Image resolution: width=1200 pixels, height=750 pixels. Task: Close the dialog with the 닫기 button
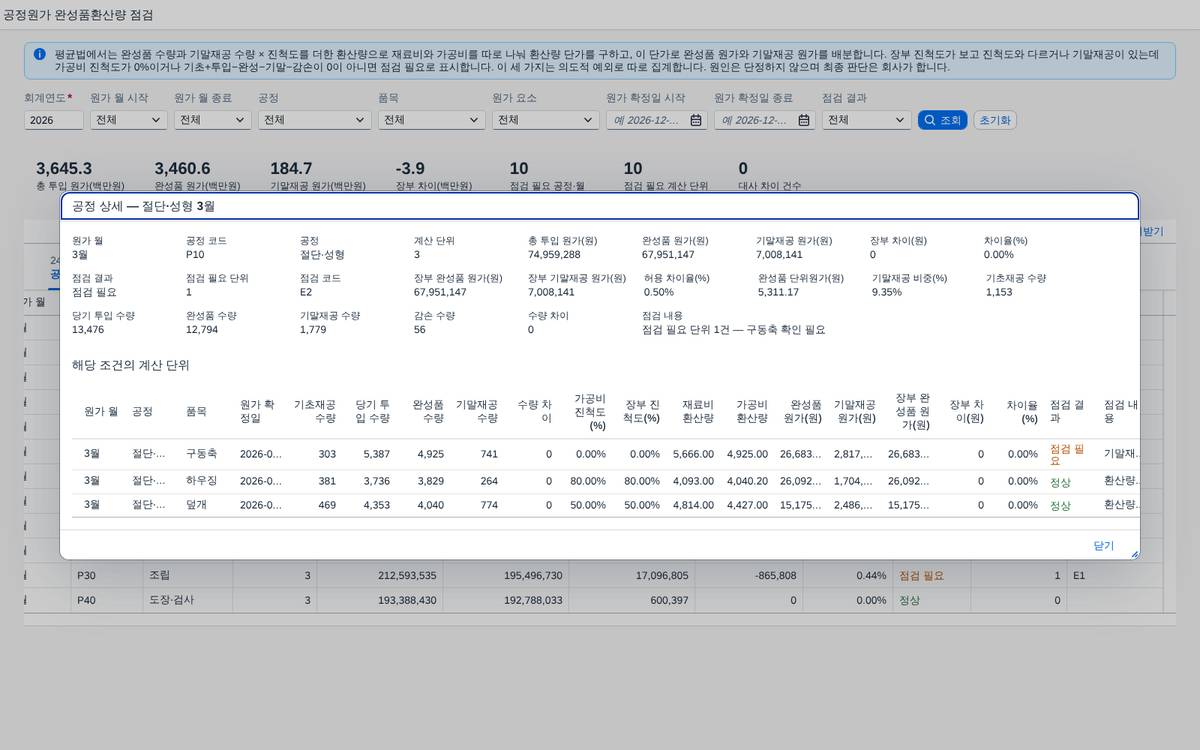coord(1104,546)
